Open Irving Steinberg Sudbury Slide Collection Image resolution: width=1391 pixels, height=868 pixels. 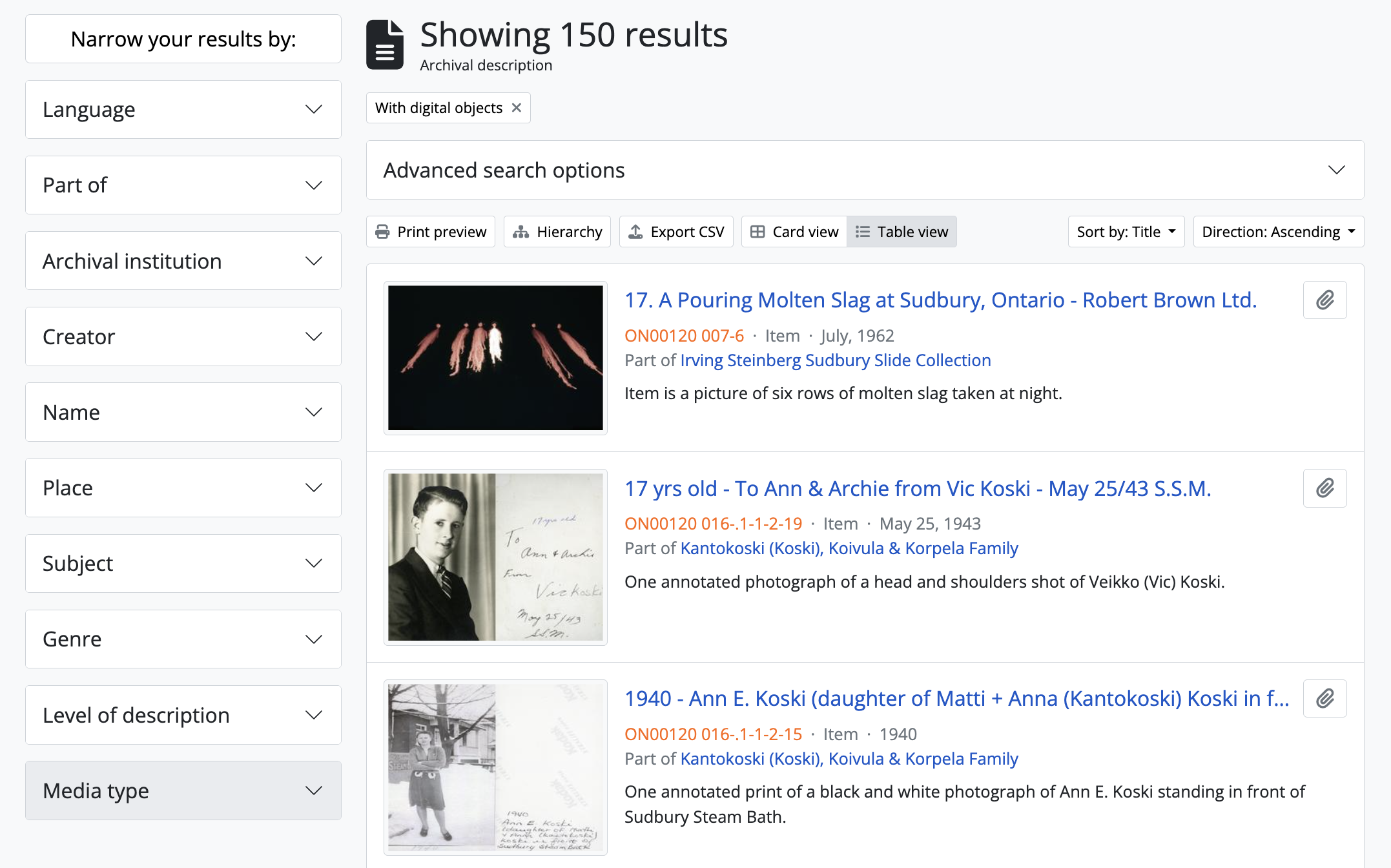(836, 360)
